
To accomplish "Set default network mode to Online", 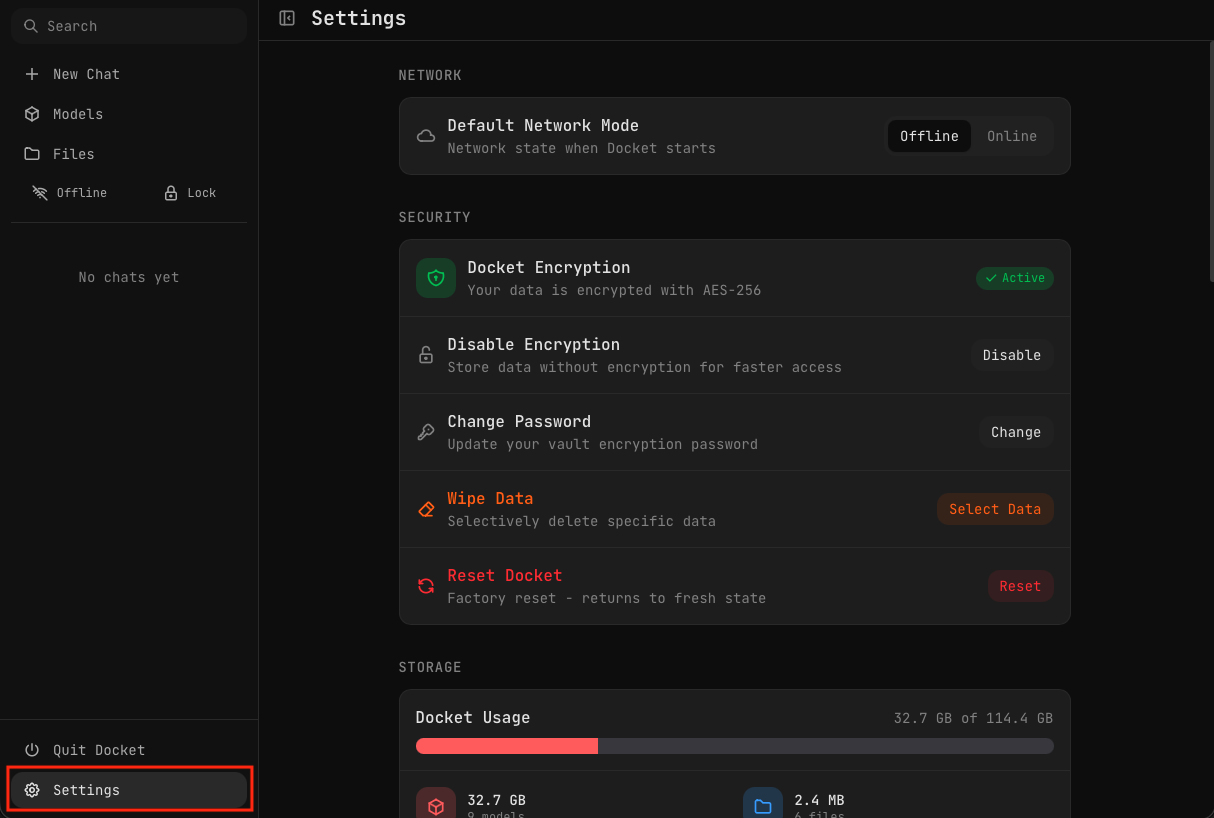I will click(1011, 136).
